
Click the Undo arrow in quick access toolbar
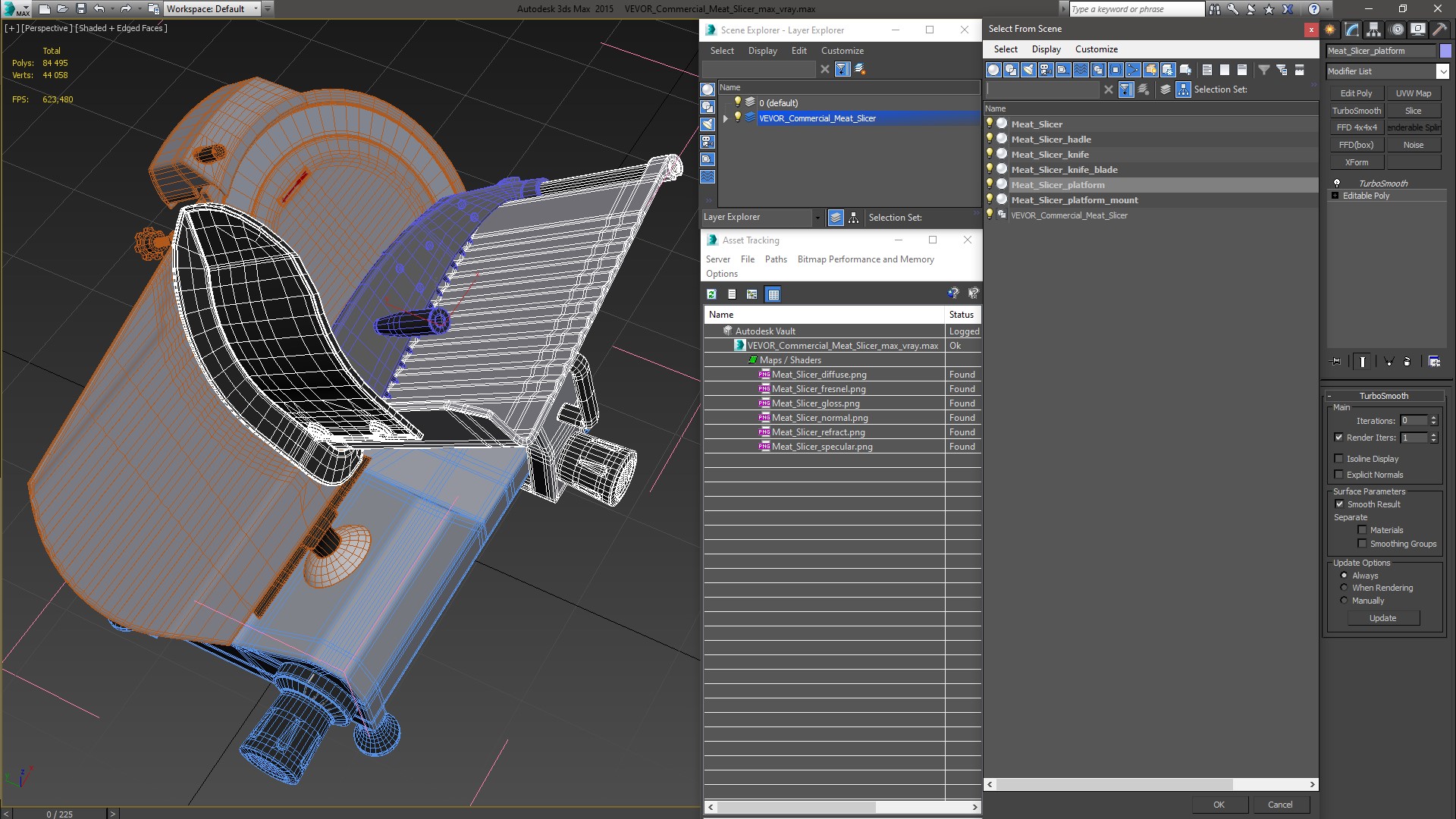[99, 9]
